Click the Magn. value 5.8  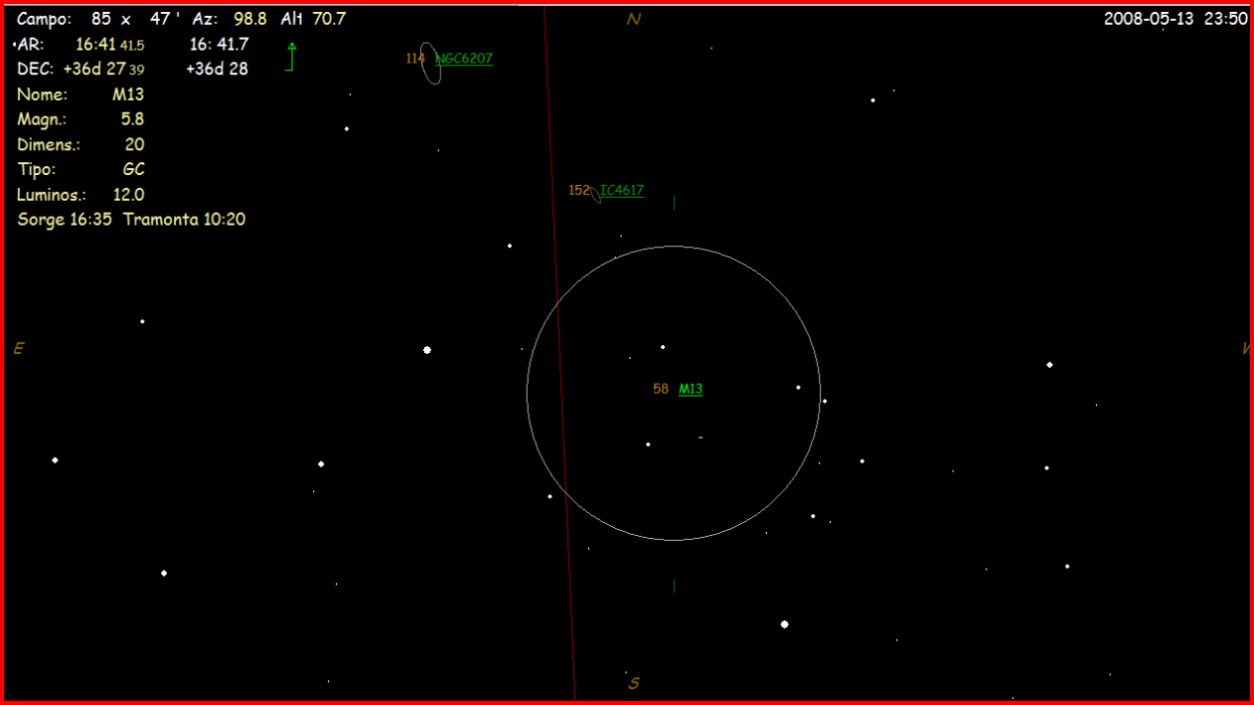pyautogui.click(x=132, y=119)
